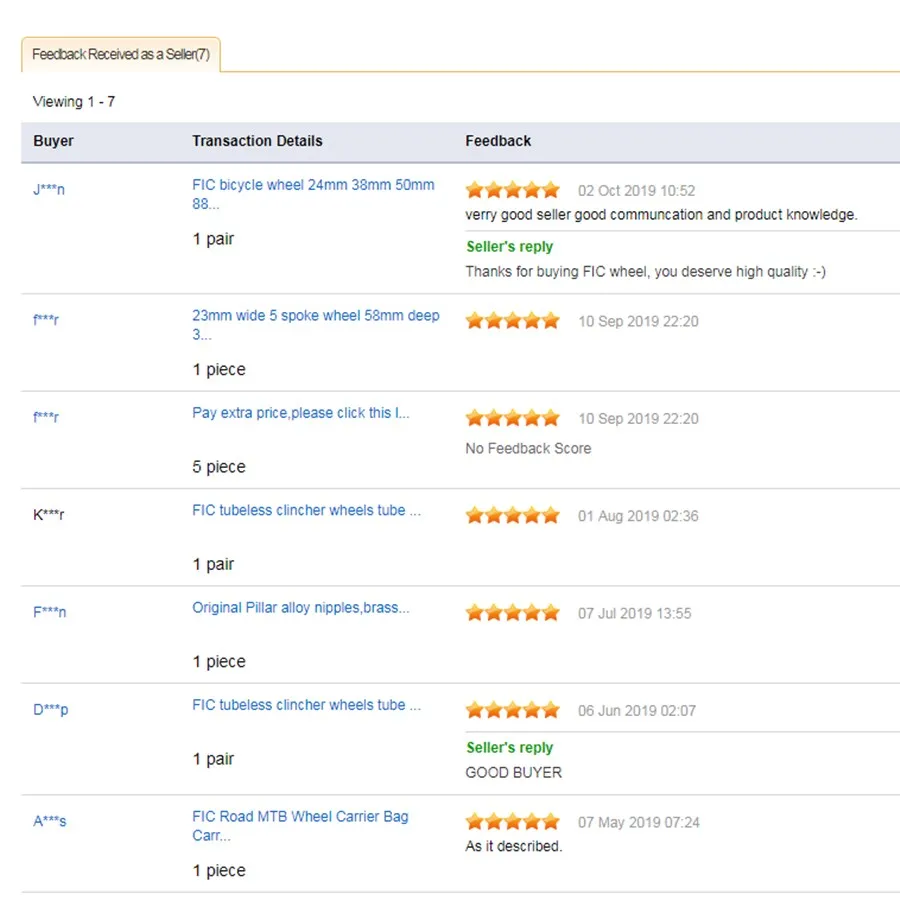Image resolution: width=900 pixels, height=900 pixels.
Task: Click the star rating dated 06 Jun 2019
Action: coord(513,711)
